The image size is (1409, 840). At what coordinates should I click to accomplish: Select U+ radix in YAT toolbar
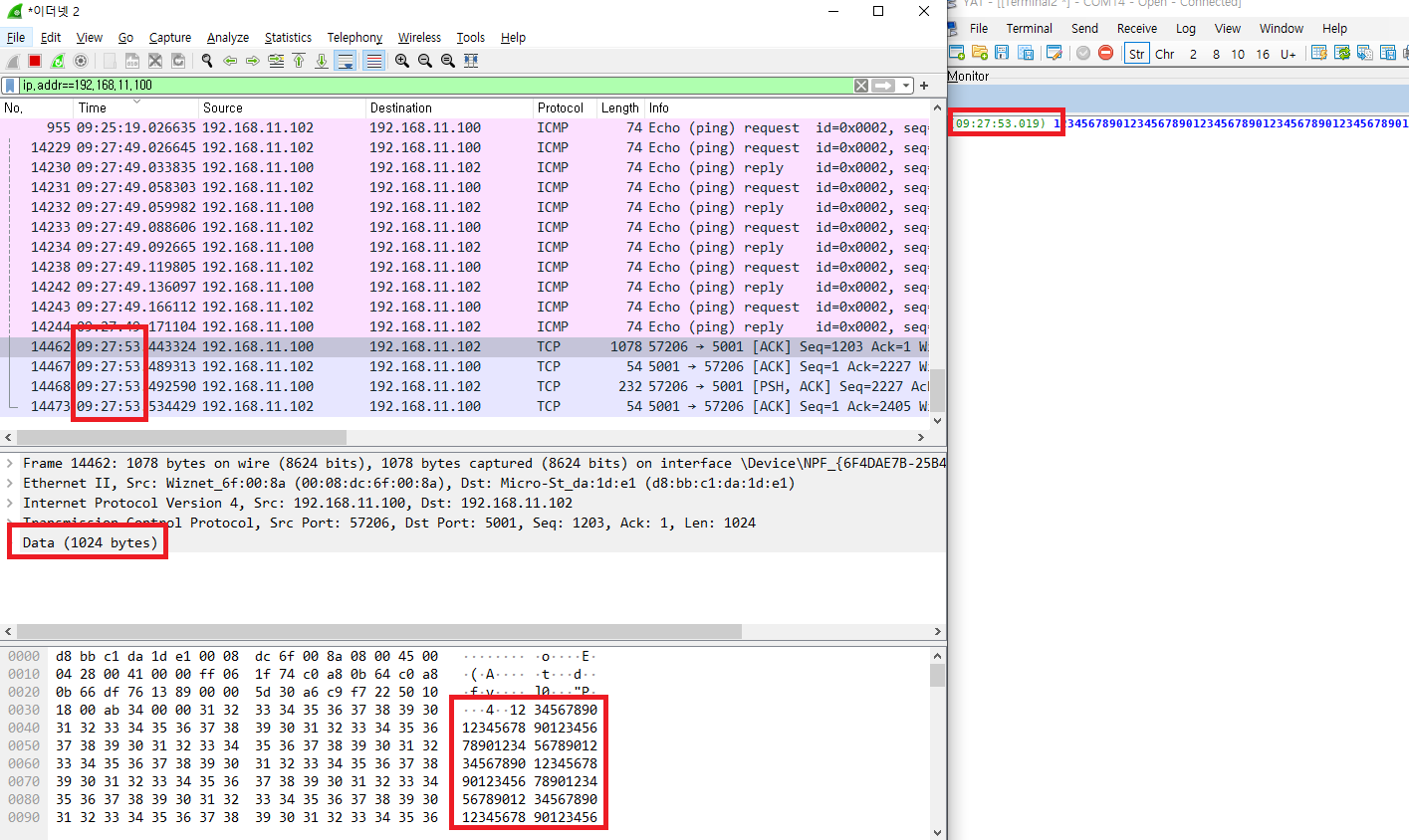1289,54
